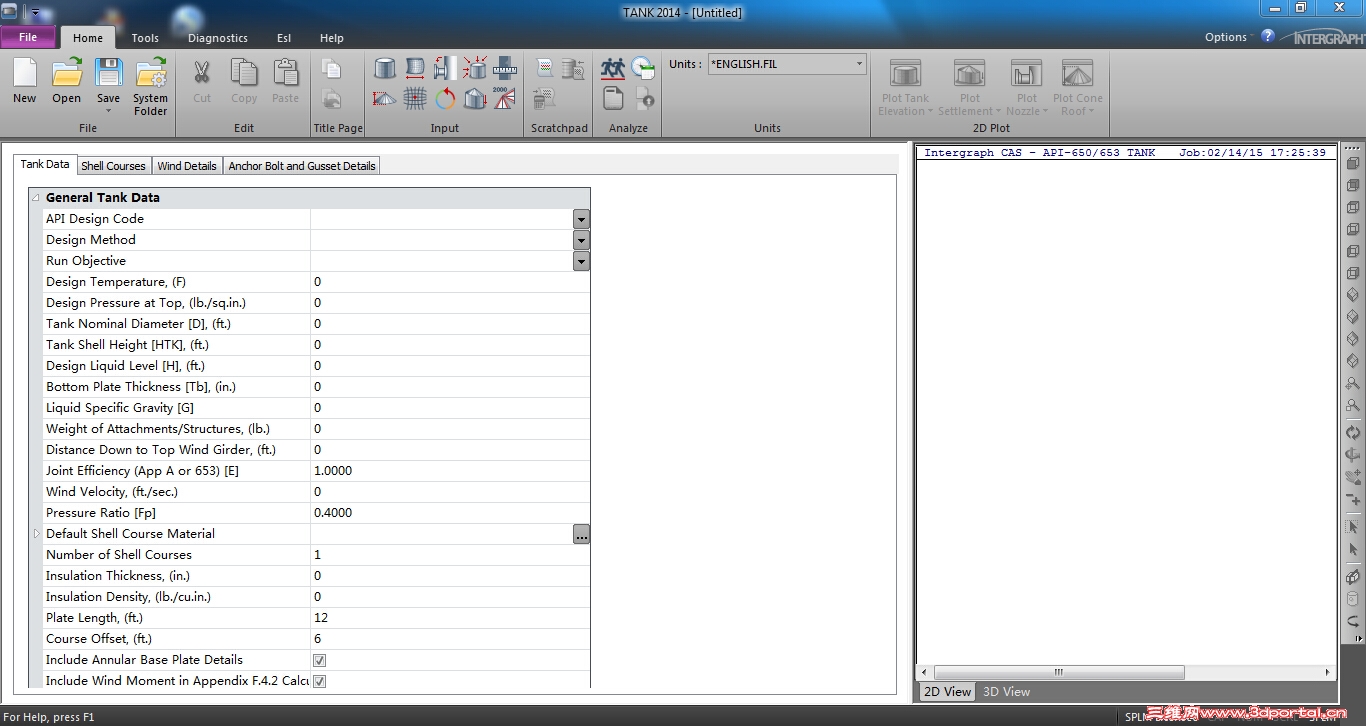Open a file with the Open folder icon
The height and width of the screenshot is (726, 1366).
coord(67,73)
